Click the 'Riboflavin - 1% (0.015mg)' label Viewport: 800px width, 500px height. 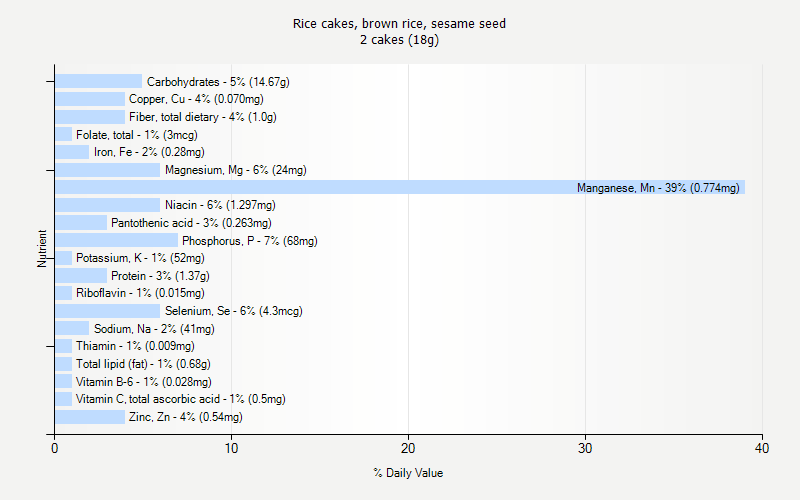[x=140, y=293]
